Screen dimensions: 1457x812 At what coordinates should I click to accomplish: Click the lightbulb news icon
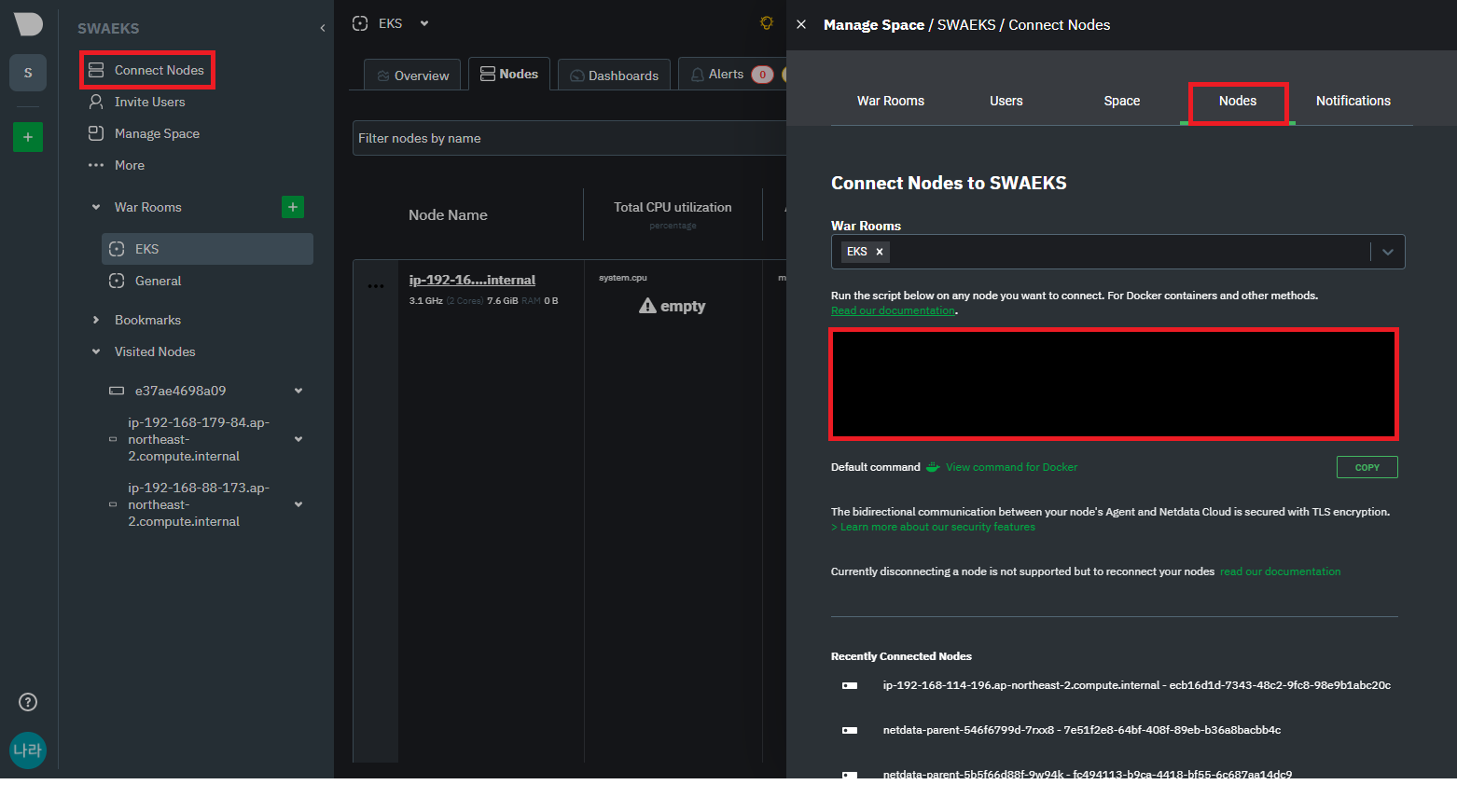[x=767, y=23]
